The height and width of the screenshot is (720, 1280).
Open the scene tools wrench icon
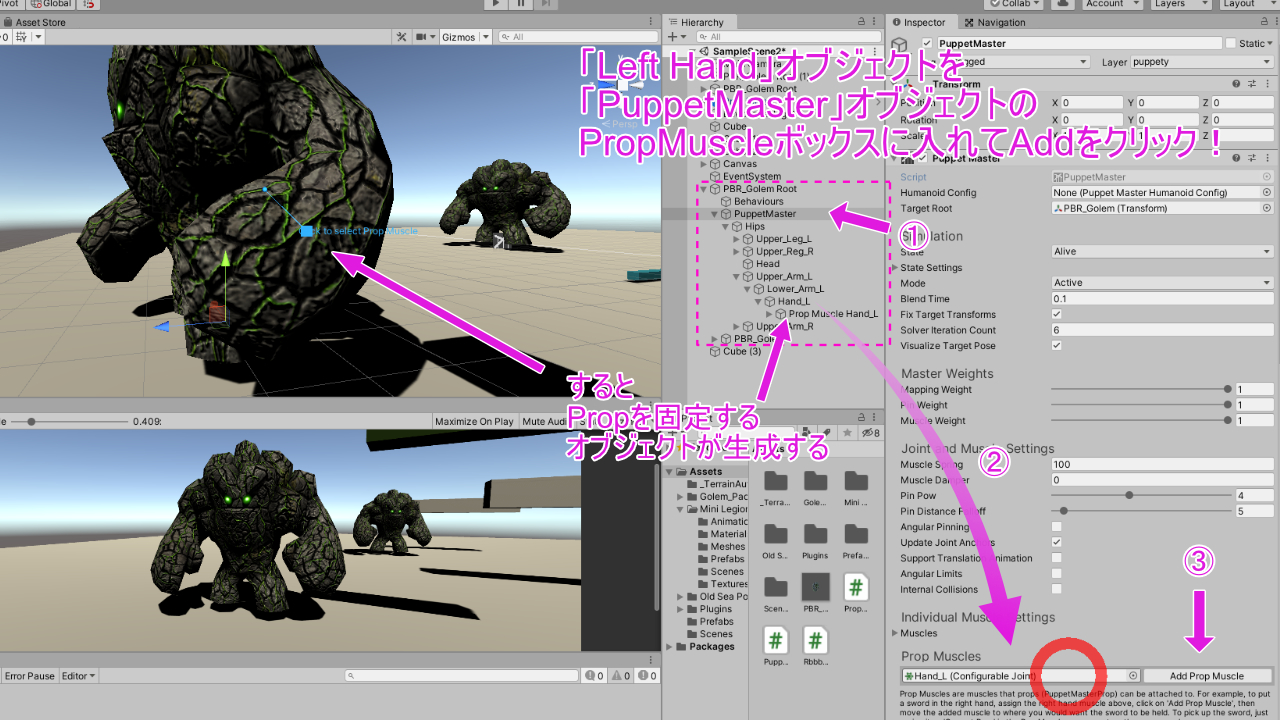click(401, 37)
